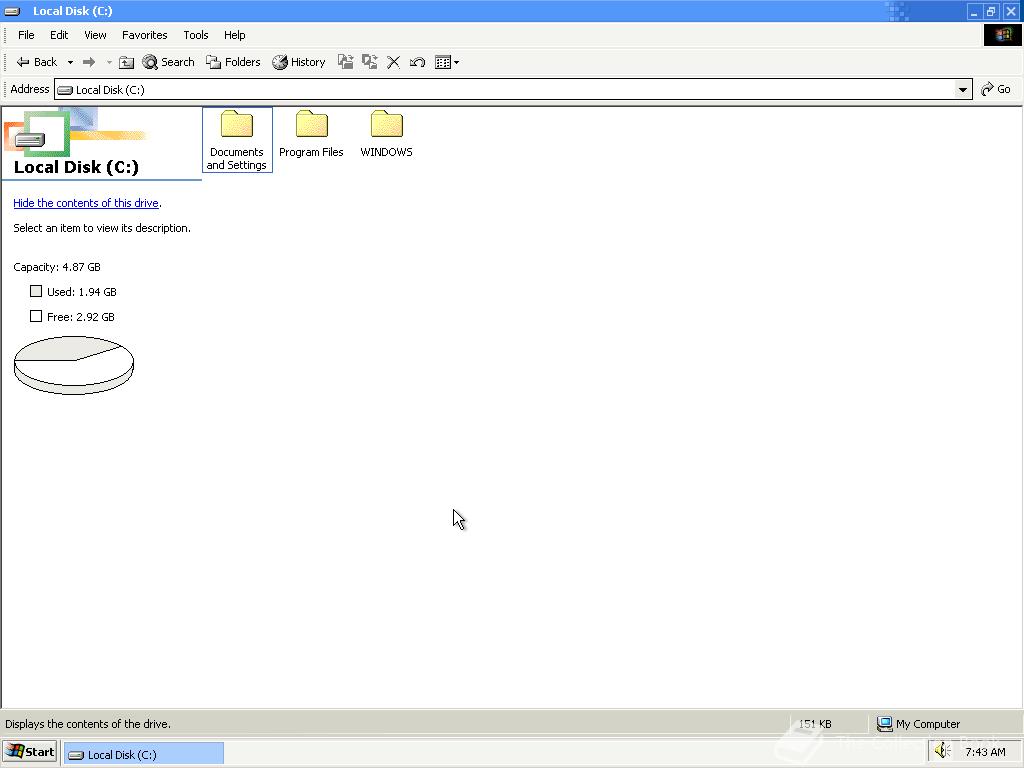Click the drive icon in title bar
This screenshot has height=768, width=1024.
(13, 11)
